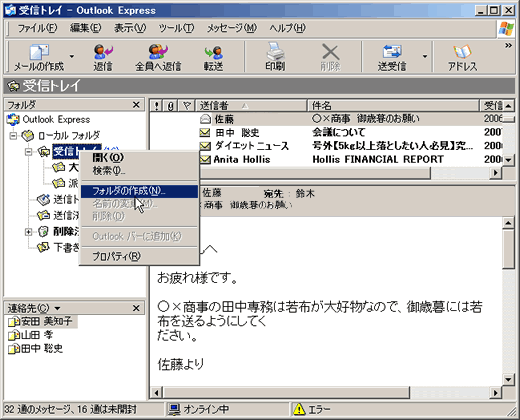Viewport: 520px width, 420px height.
Task: Click the 受信トレイ folder icon in tree
Action: [44, 152]
